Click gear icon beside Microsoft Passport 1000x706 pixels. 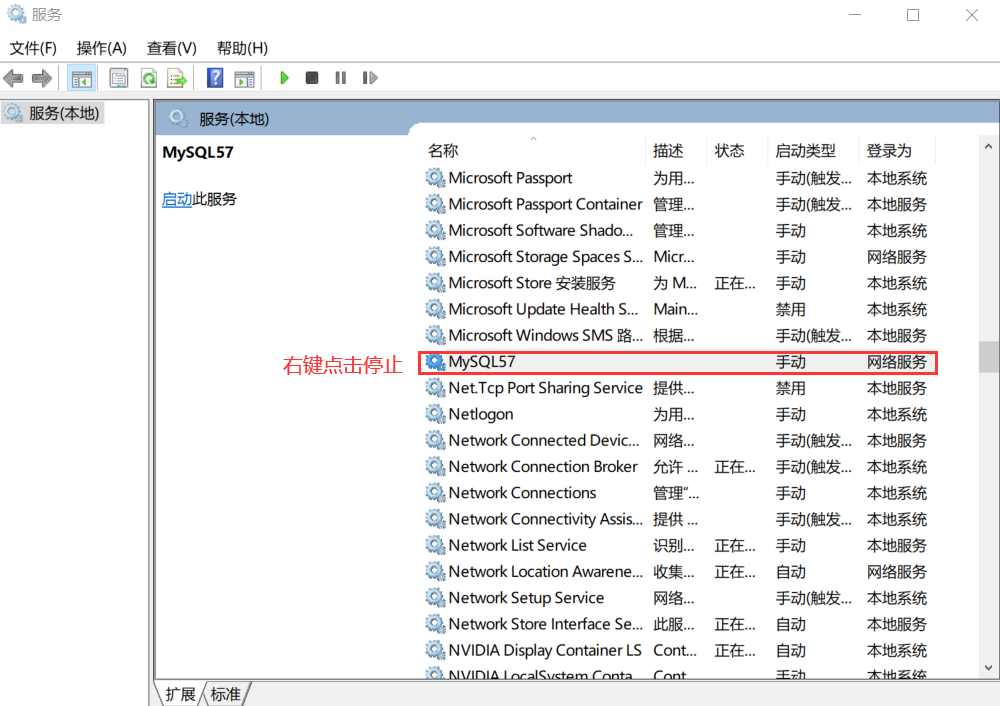(x=435, y=178)
